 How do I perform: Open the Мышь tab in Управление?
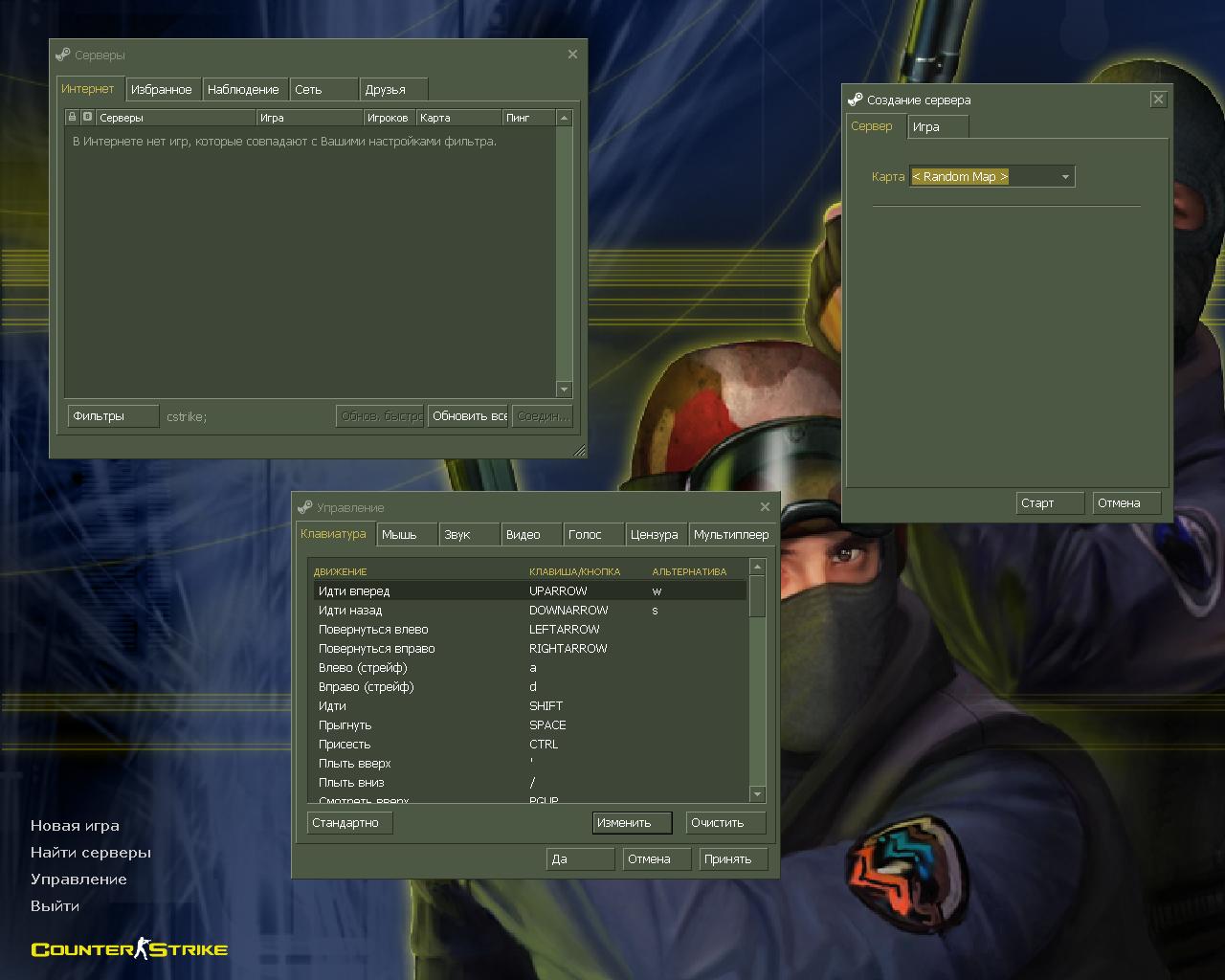[408, 534]
